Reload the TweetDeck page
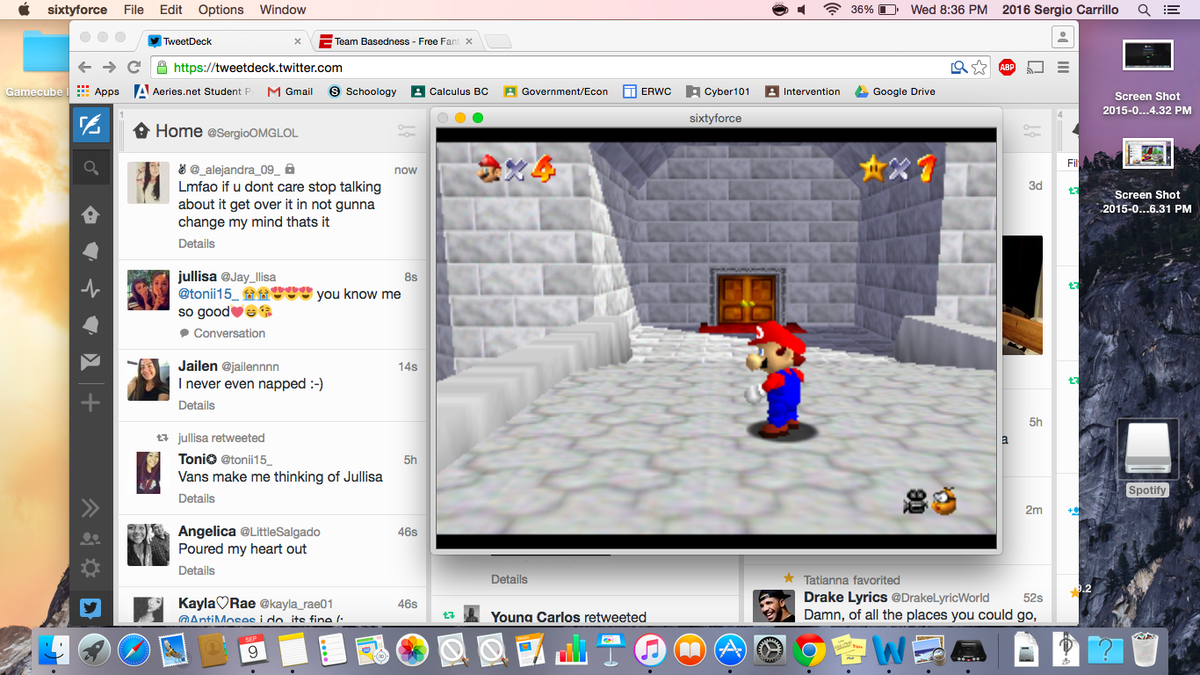This screenshot has height=675, width=1200. (x=134, y=67)
